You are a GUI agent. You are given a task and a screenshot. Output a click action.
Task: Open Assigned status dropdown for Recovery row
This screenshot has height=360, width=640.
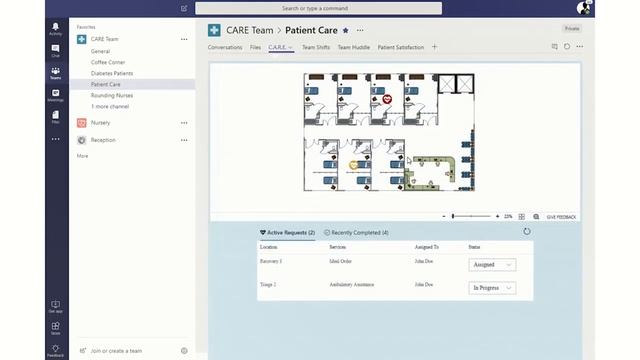point(492,265)
